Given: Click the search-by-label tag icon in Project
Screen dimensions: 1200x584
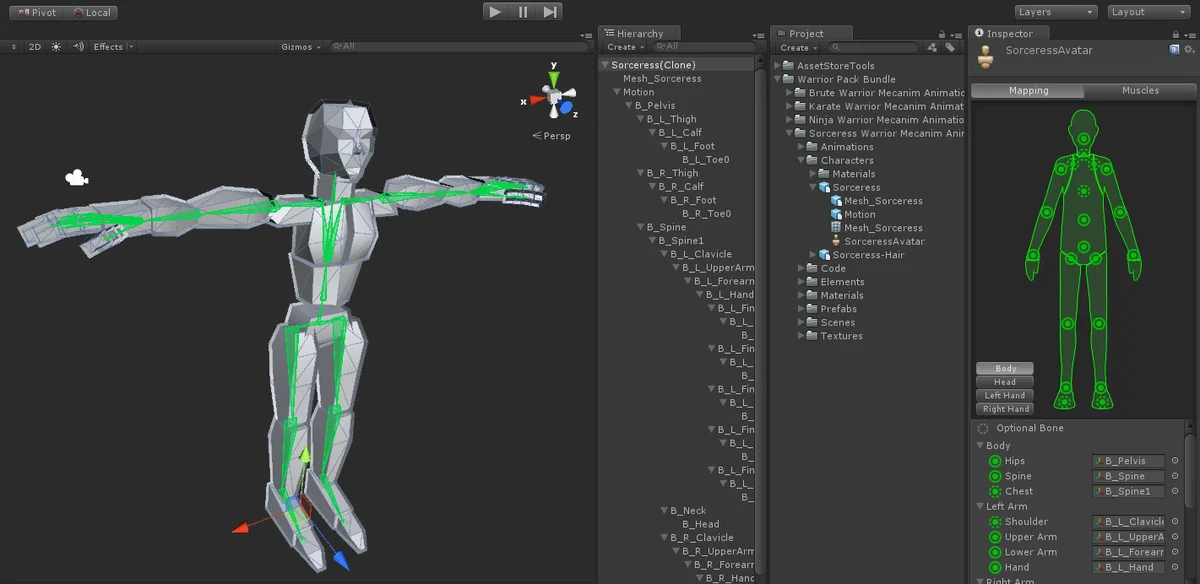Looking at the screenshot, I should tap(948, 47).
